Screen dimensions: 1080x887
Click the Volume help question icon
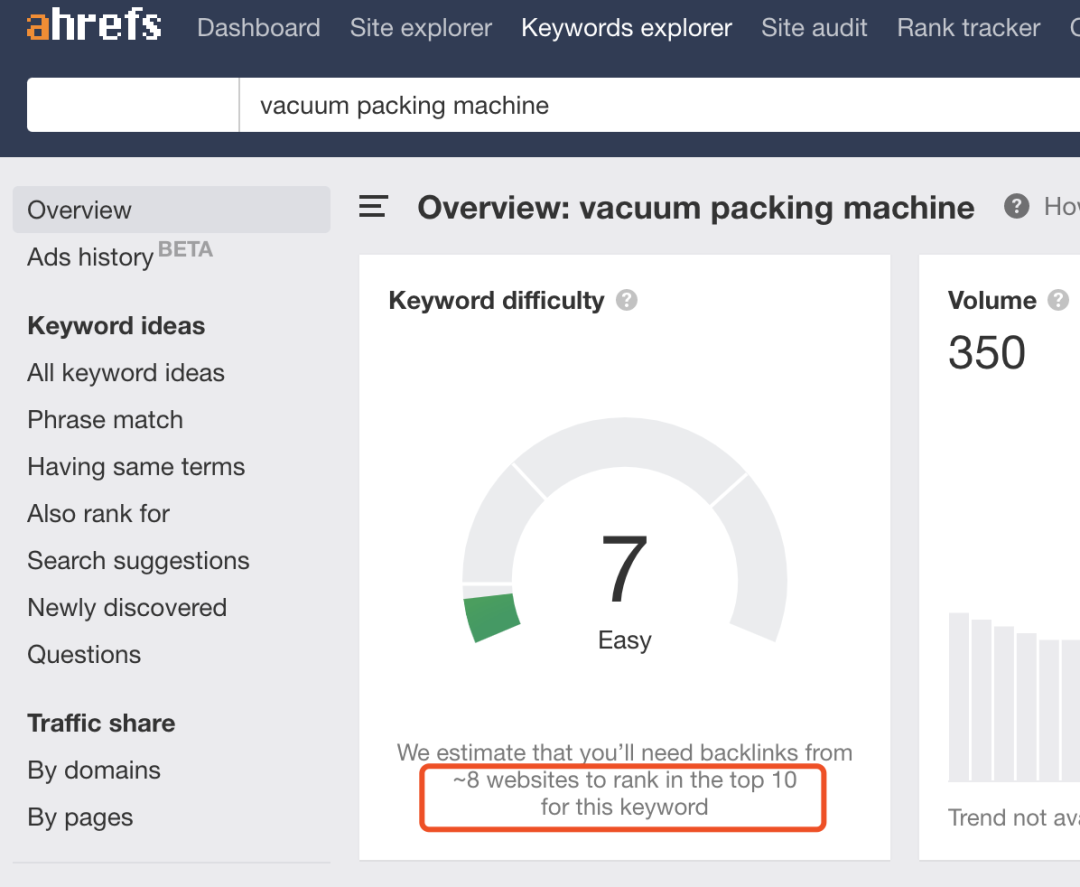pyautogui.click(x=1057, y=300)
